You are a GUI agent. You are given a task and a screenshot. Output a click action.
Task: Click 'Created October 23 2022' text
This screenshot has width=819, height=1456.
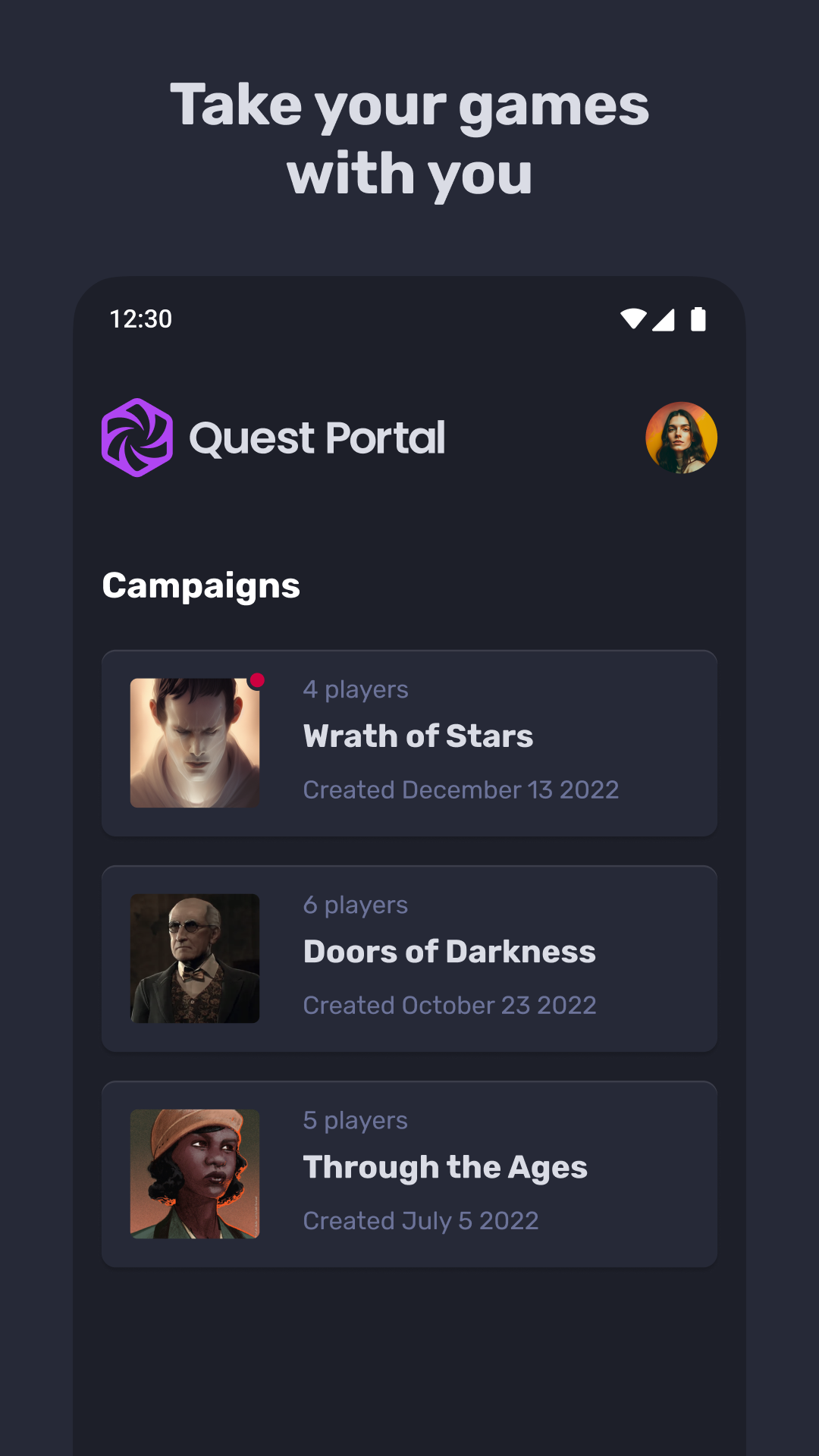point(450,1005)
